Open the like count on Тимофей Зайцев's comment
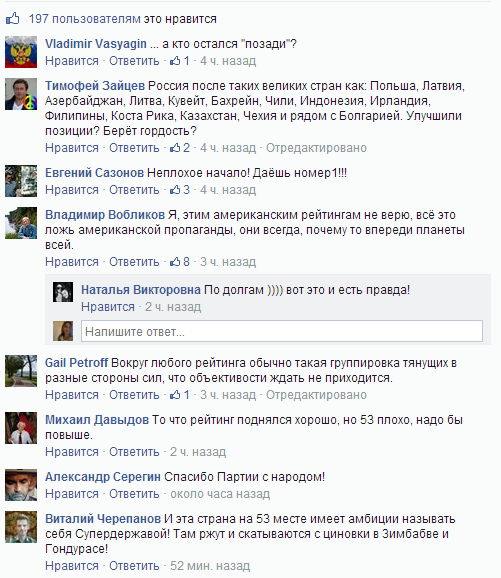Viewport: 501px width, 578px height. point(180,148)
